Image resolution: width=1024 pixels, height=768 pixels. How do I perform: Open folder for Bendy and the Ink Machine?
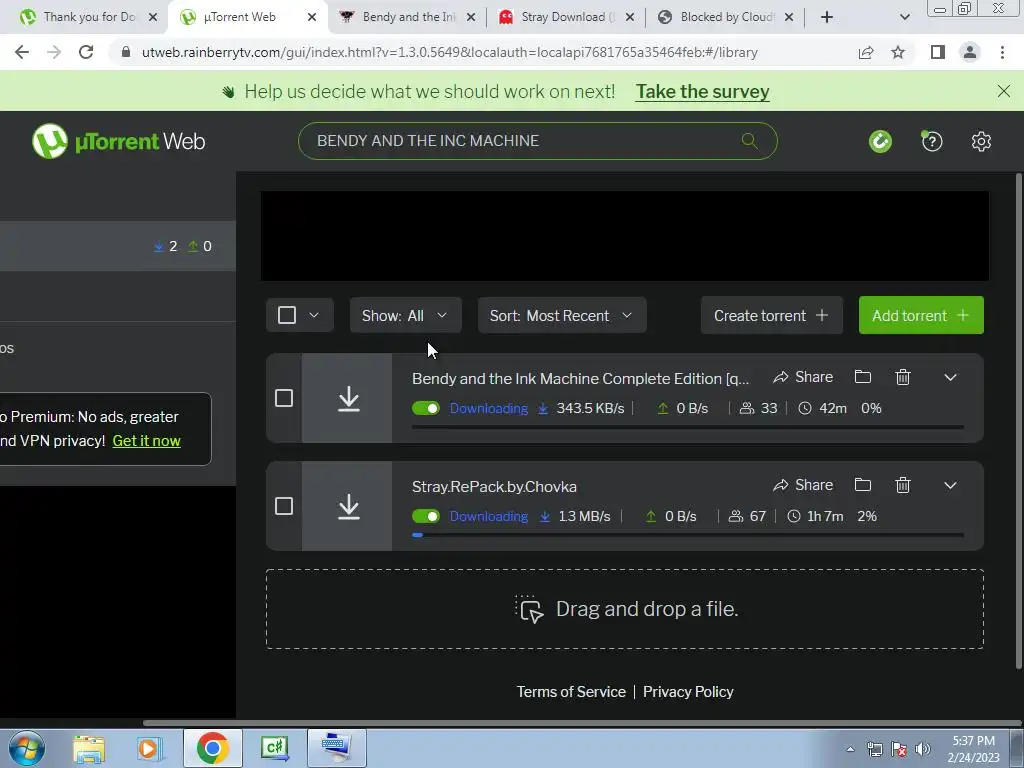pos(863,377)
